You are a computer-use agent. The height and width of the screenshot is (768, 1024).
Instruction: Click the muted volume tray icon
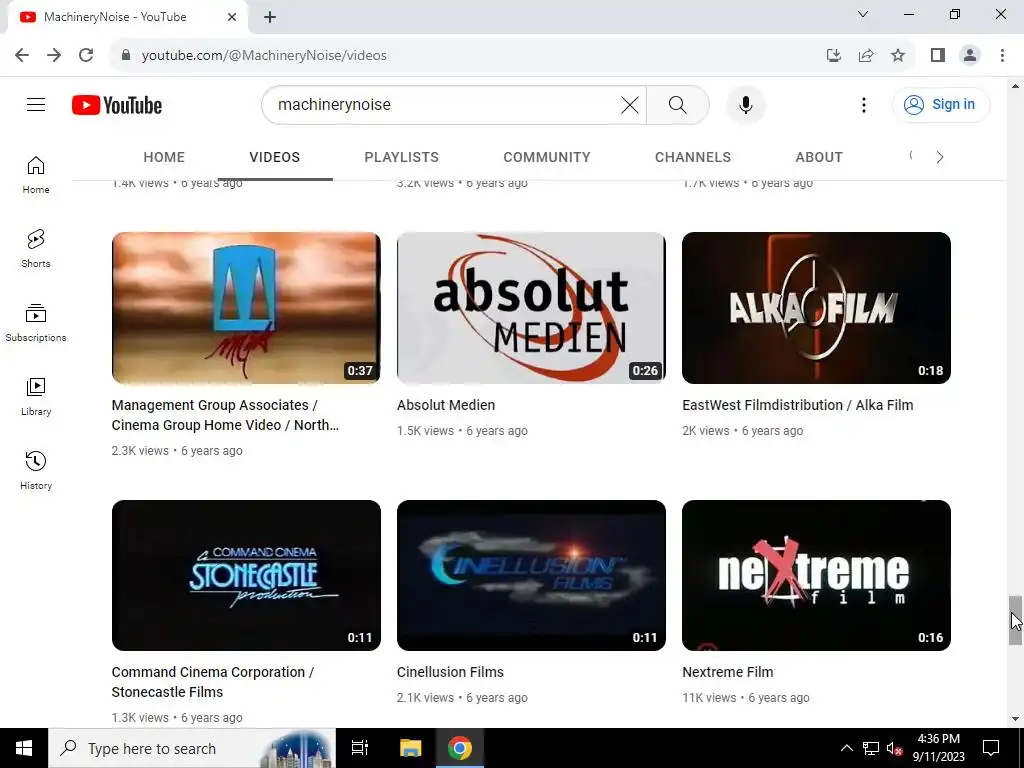[895, 748]
